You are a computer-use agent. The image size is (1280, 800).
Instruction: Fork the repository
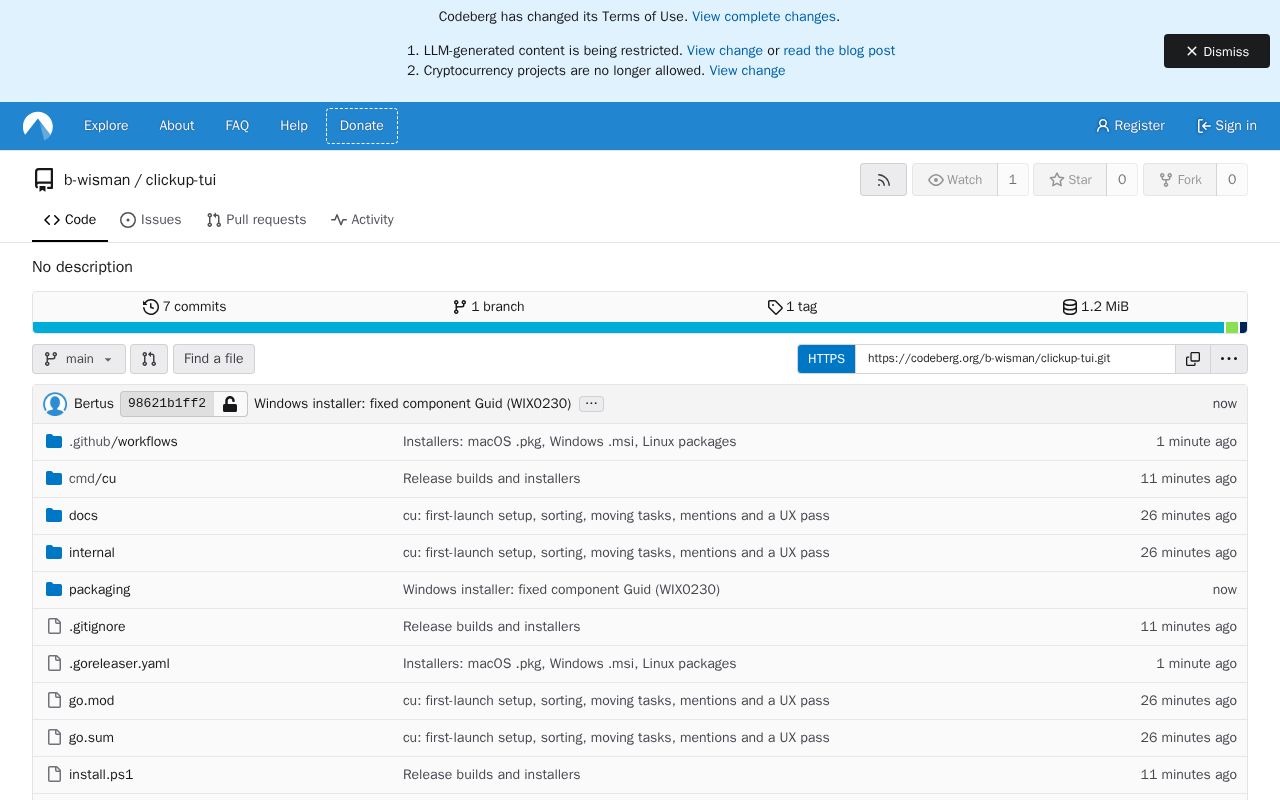(1180, 180)
